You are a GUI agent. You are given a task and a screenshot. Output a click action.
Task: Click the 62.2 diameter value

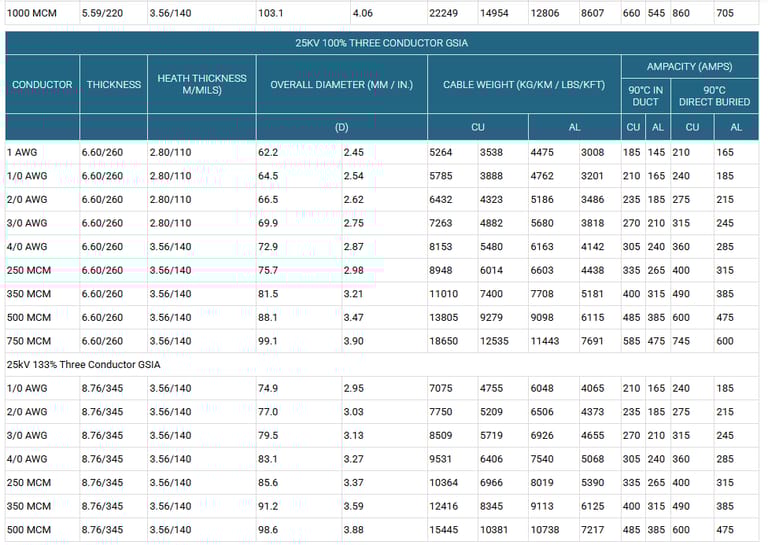tap(268, 153)
